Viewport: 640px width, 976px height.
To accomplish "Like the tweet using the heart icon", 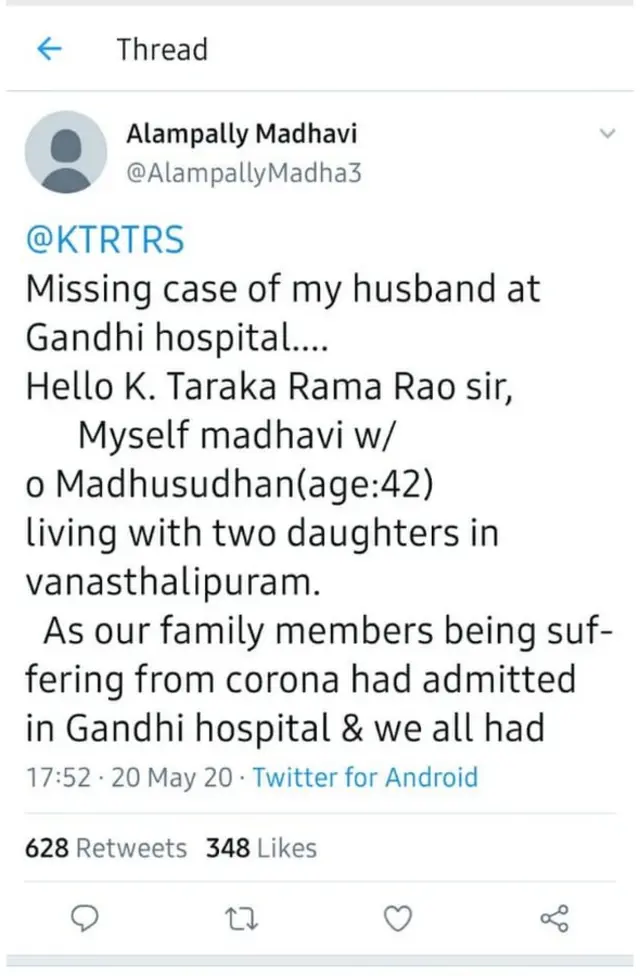I will point(398,918).
